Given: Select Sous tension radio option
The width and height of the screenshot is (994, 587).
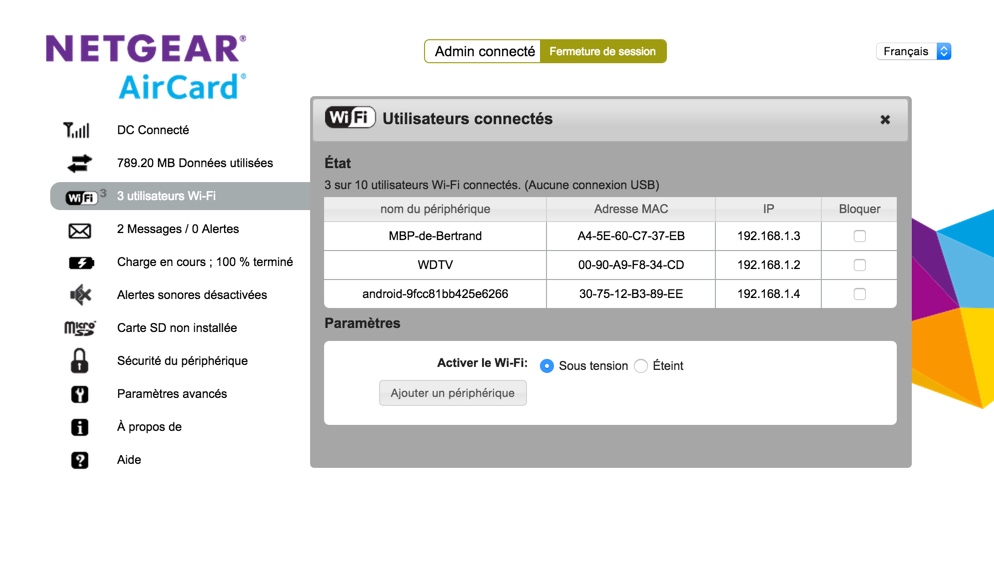Looking at the screenshot, I should [x=547, y=366].
